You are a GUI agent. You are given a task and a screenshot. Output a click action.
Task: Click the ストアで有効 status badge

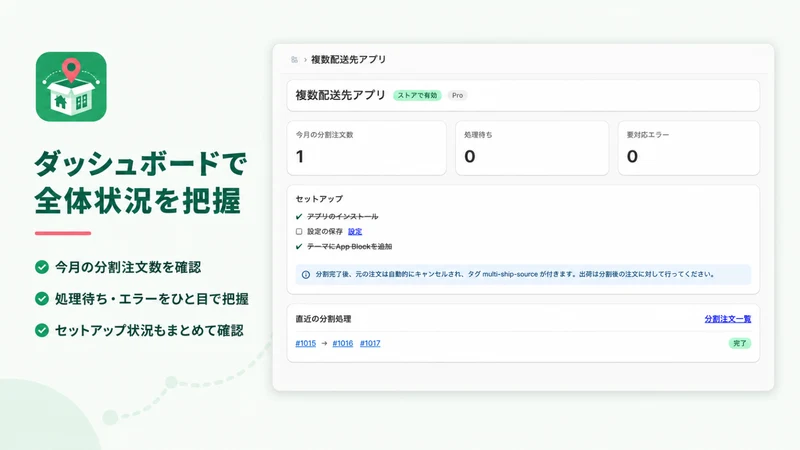[x=417, y=95]
